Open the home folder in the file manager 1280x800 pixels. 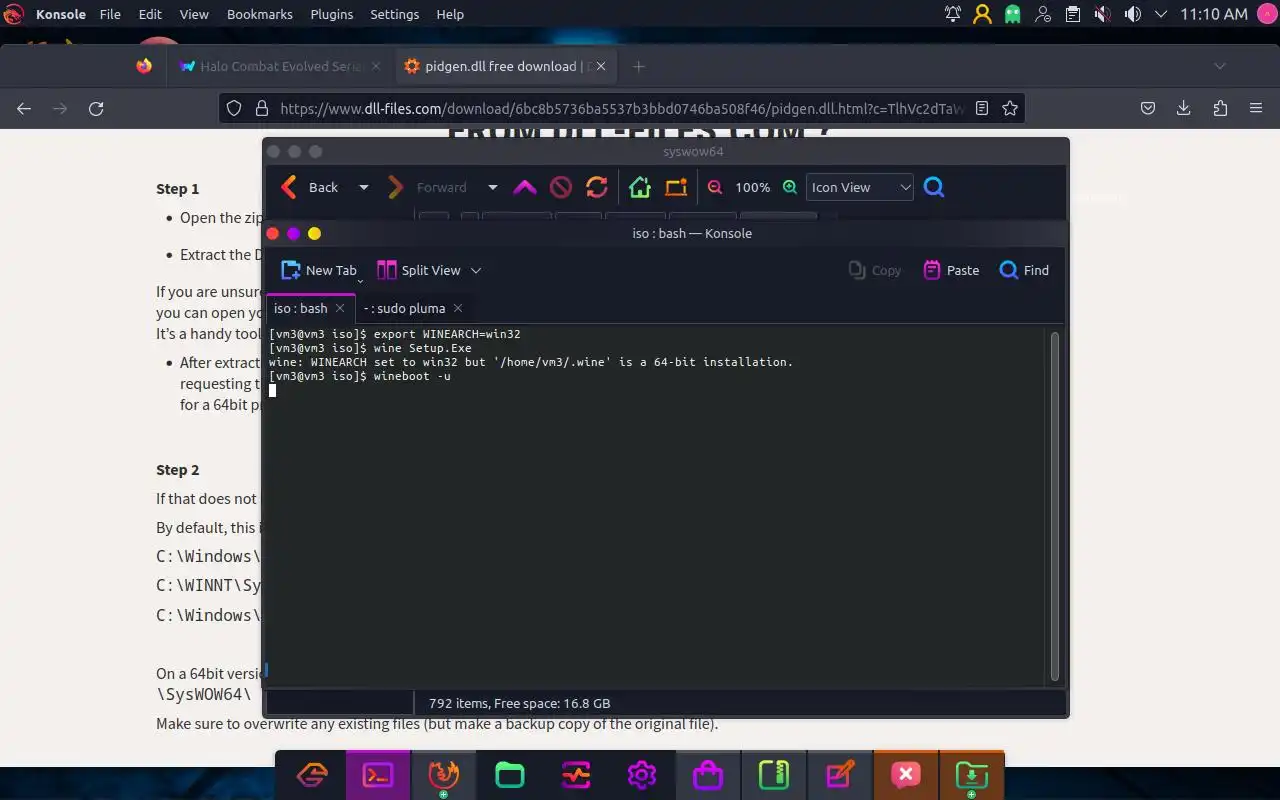[640, 187]
